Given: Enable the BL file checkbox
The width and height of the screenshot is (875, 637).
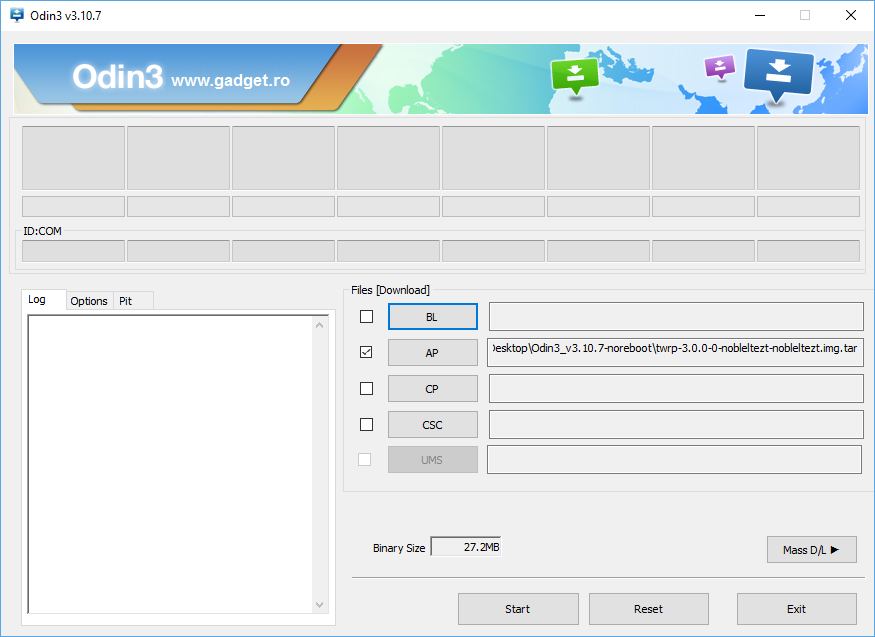Looking at the screenshot, I should (x=366, y=317).
